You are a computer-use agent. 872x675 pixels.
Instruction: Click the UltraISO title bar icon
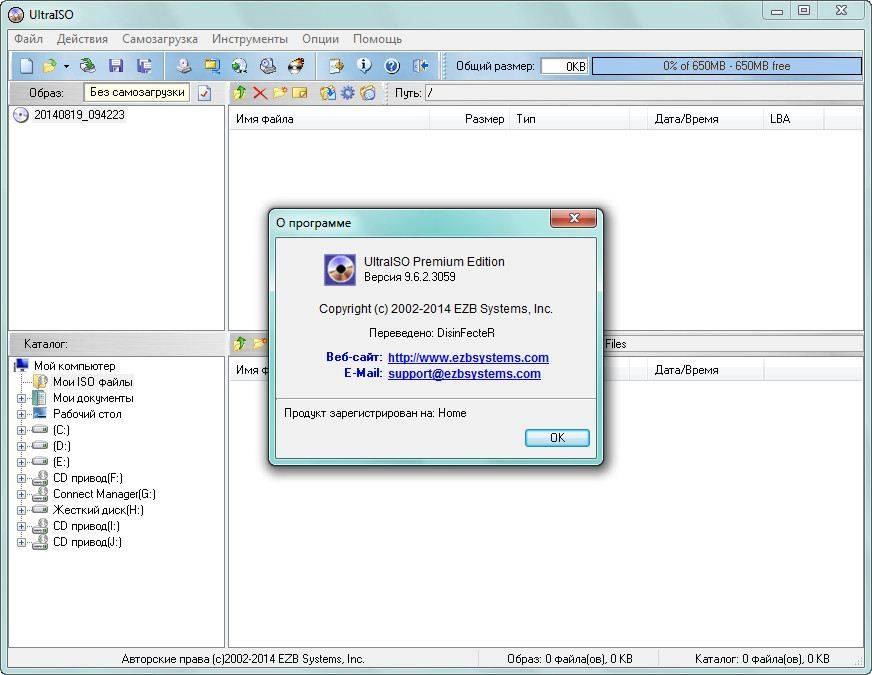click(x=17, y=14)
